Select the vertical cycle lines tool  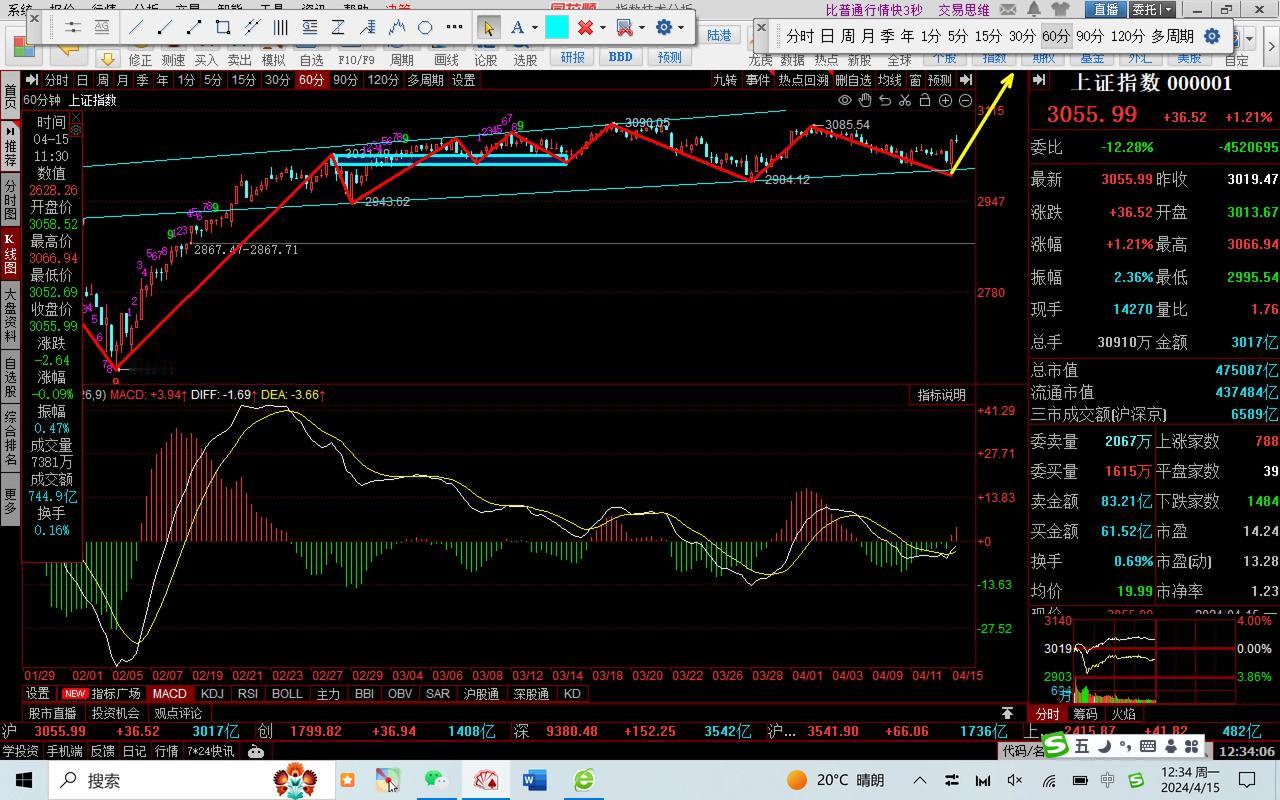pyautogui.click(x=281, y=28)
